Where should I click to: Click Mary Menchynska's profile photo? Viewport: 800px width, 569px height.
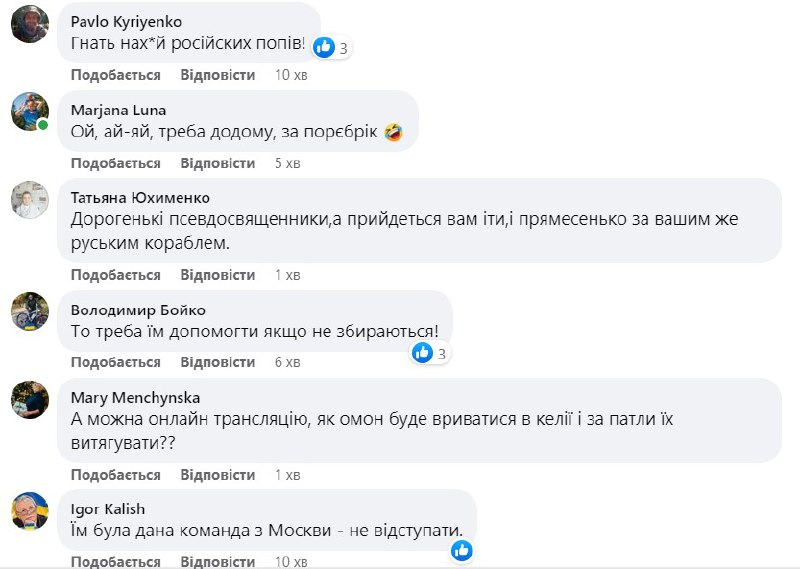point(30,399)
